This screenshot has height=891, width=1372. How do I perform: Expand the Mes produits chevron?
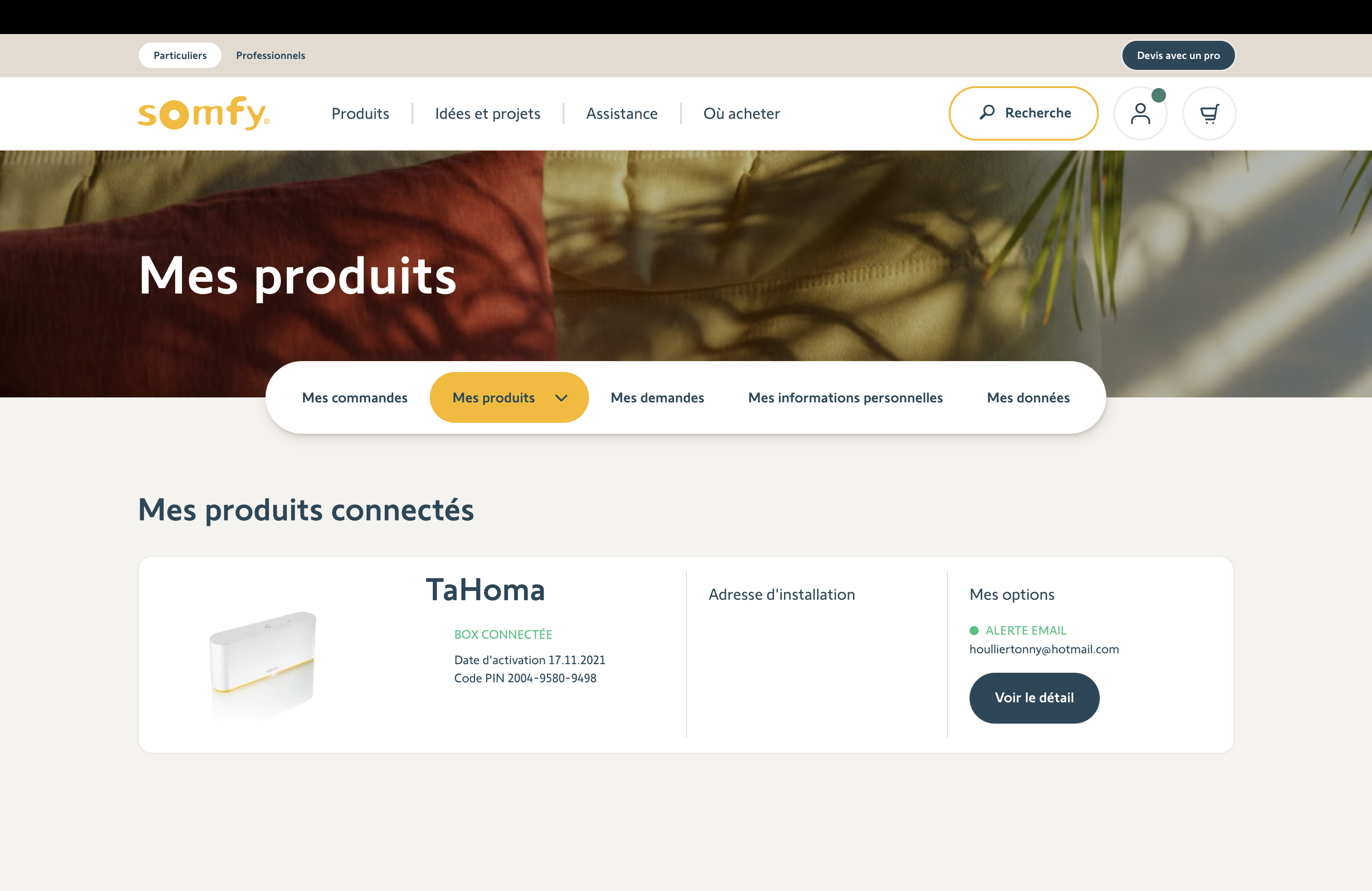[561, 398]
